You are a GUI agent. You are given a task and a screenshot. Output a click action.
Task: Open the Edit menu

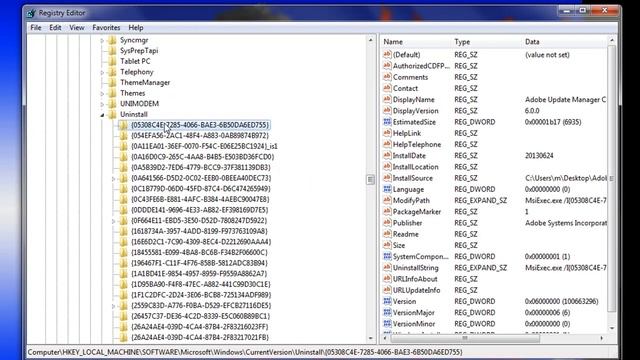(55, 28)
